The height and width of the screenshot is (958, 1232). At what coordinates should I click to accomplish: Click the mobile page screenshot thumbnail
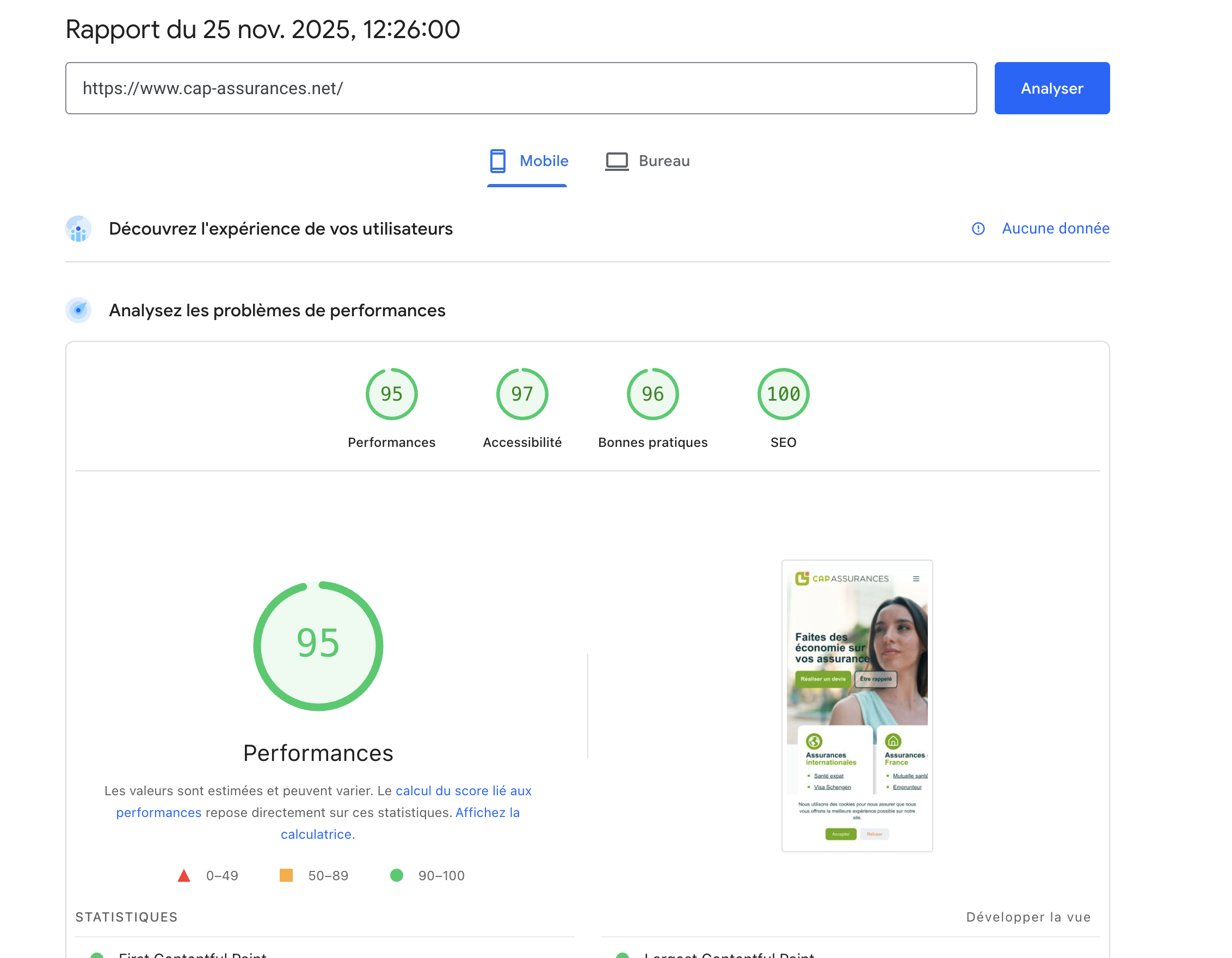click(857, 705)
